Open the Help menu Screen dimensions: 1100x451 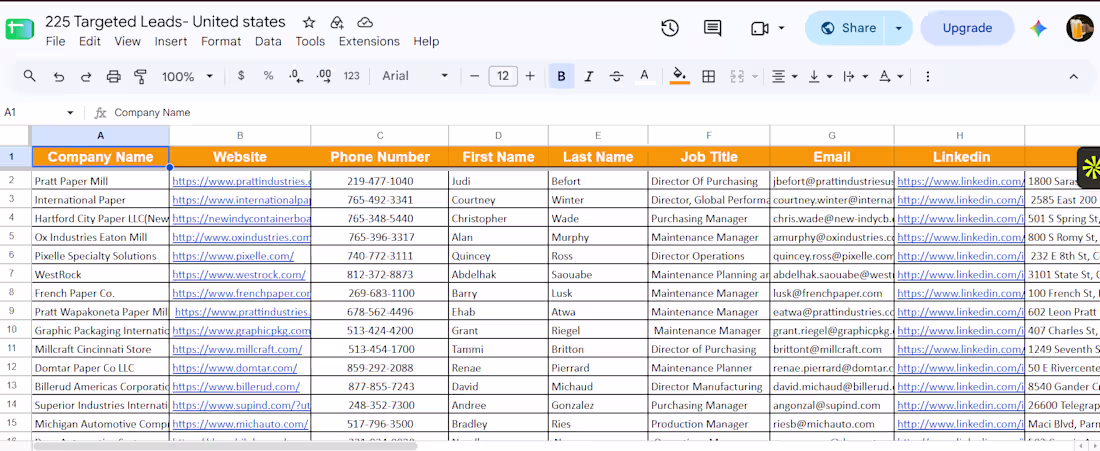click(x=426, y=41)
